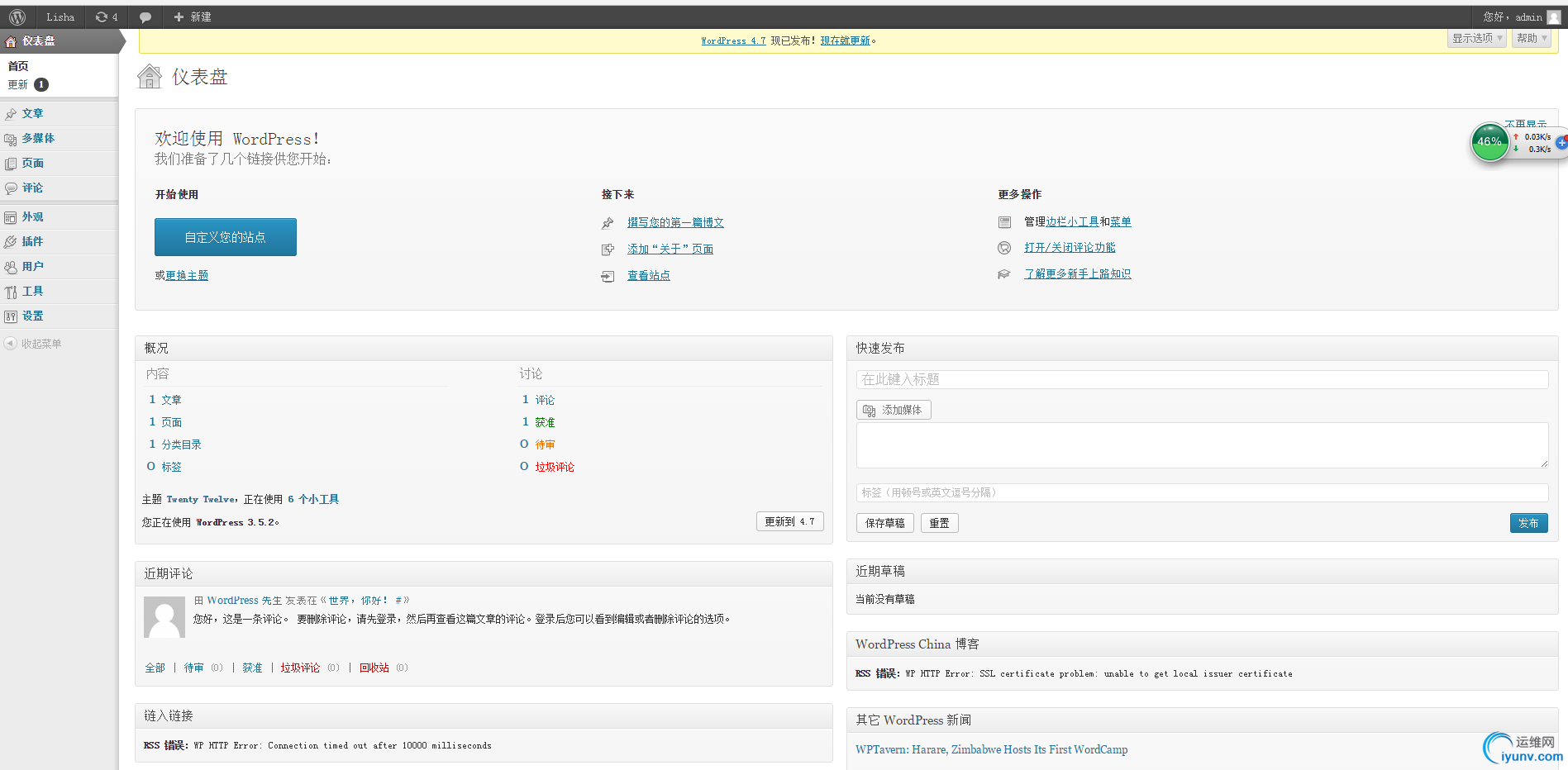This screenshot has height=770, width=1568.
Task: Click the 在此键入标题 title field
Action: 1202,379
